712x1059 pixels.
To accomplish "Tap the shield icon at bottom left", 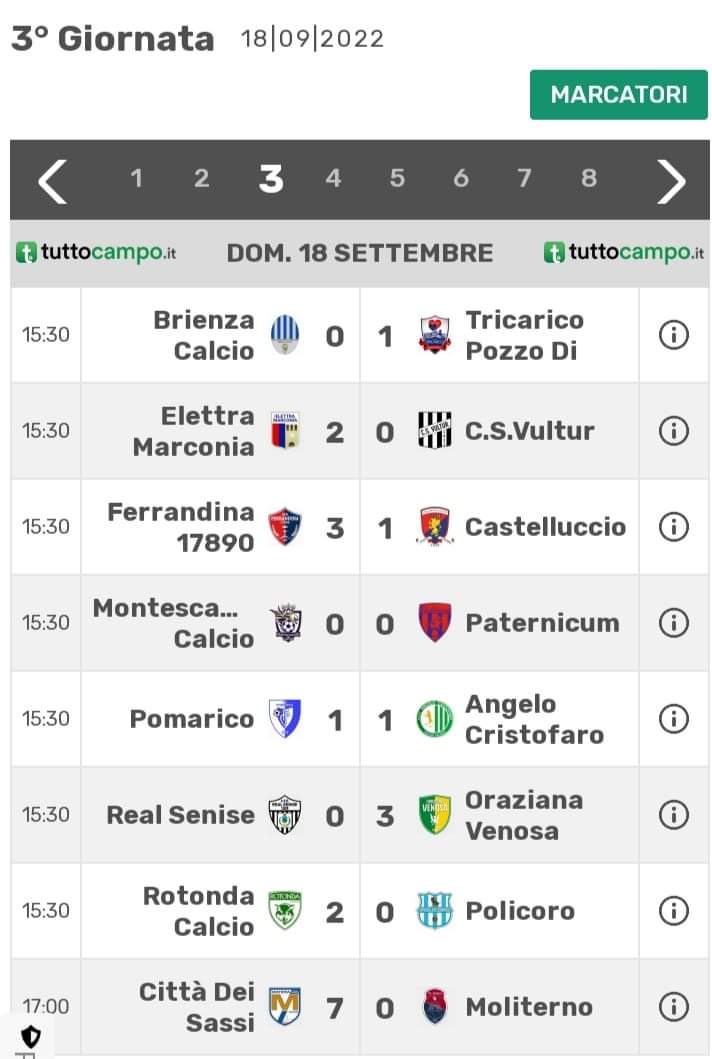I will [x=31, y=1036].
